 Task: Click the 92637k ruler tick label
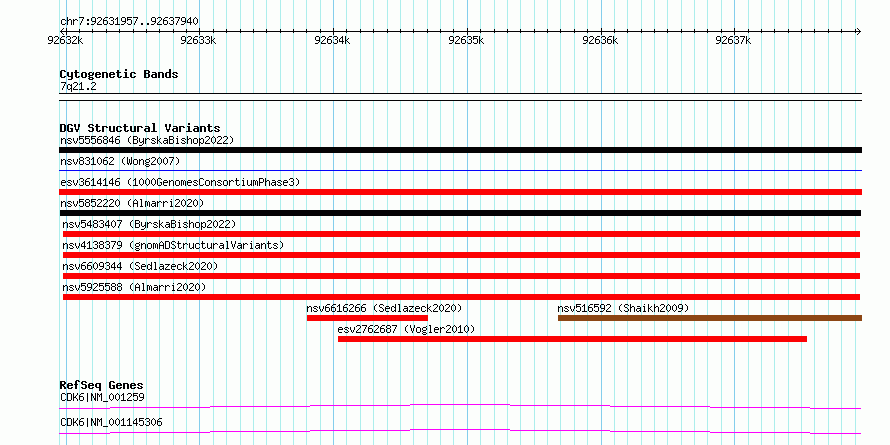click(x=733, y=41)
